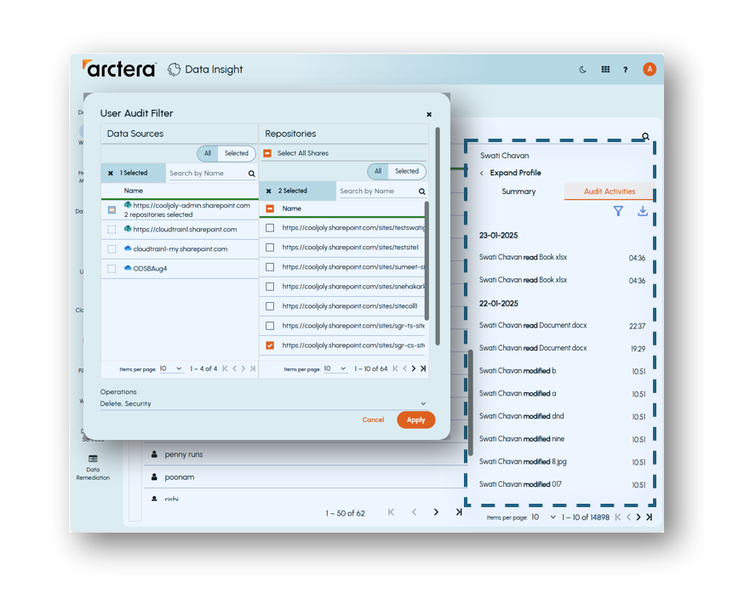Go to next page of users list

point(436,512)
